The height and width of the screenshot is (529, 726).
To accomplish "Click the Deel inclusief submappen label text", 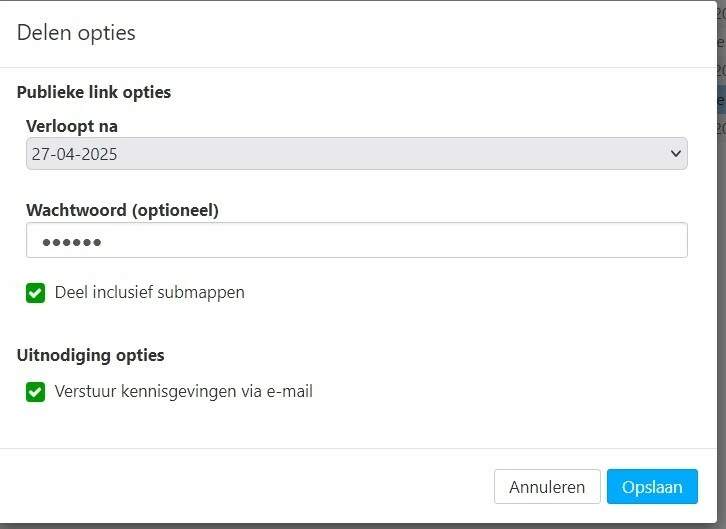I will pyautogui.click(x=150, y=293).
